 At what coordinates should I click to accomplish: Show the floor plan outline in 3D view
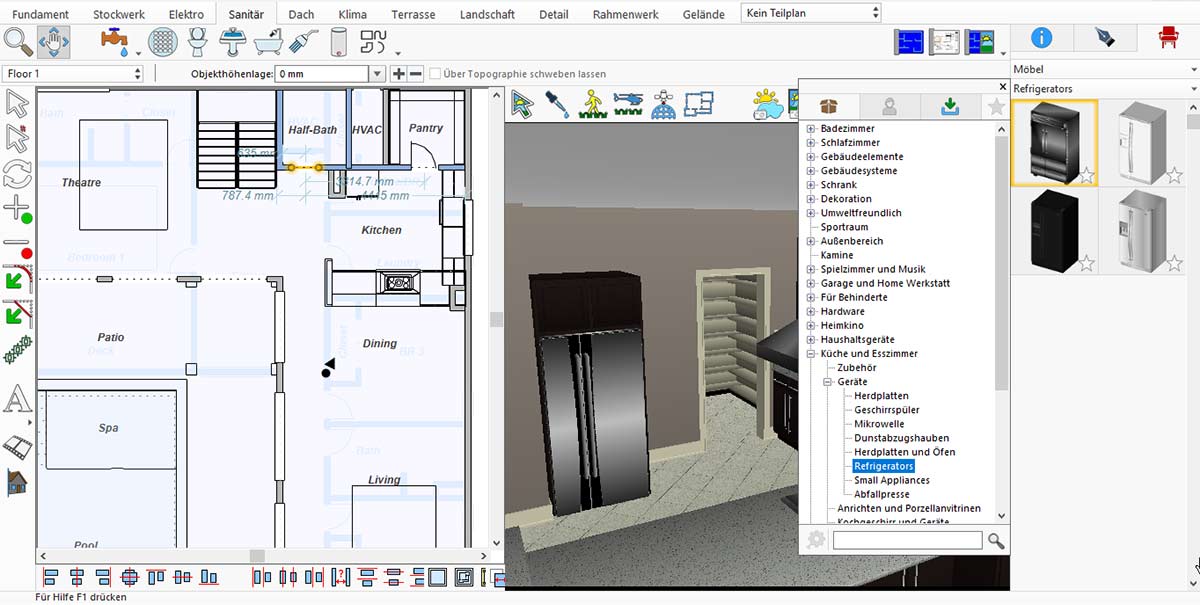[x=699, y=104]
